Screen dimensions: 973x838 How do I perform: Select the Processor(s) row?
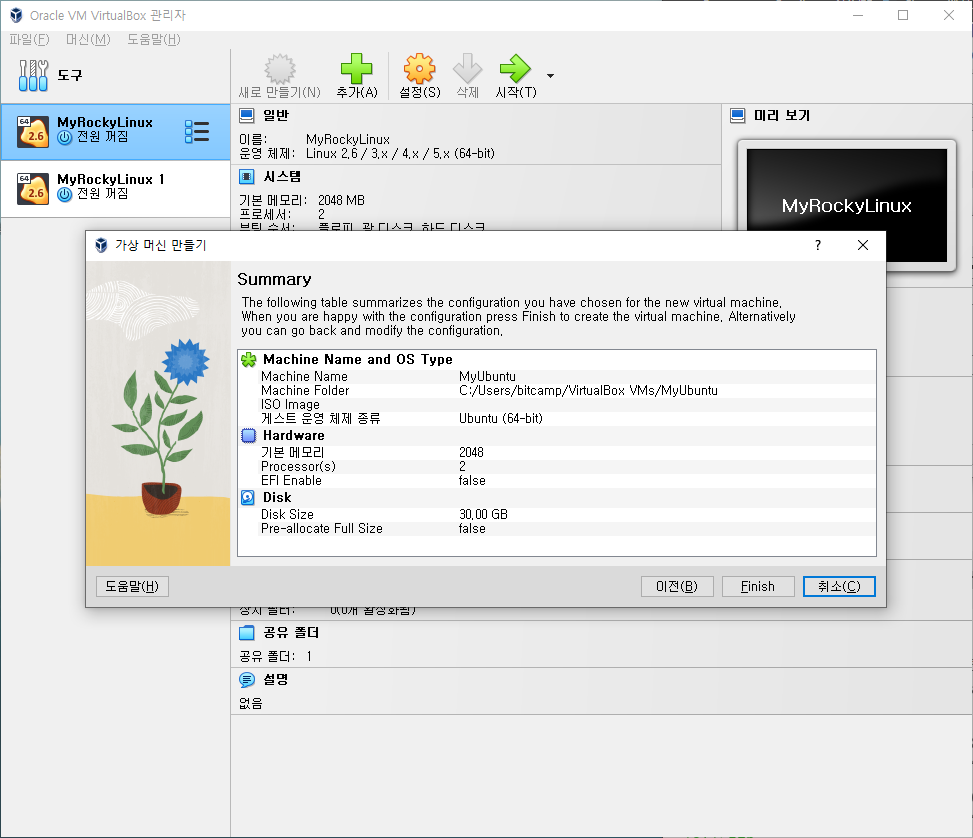[x=557, y=467]
